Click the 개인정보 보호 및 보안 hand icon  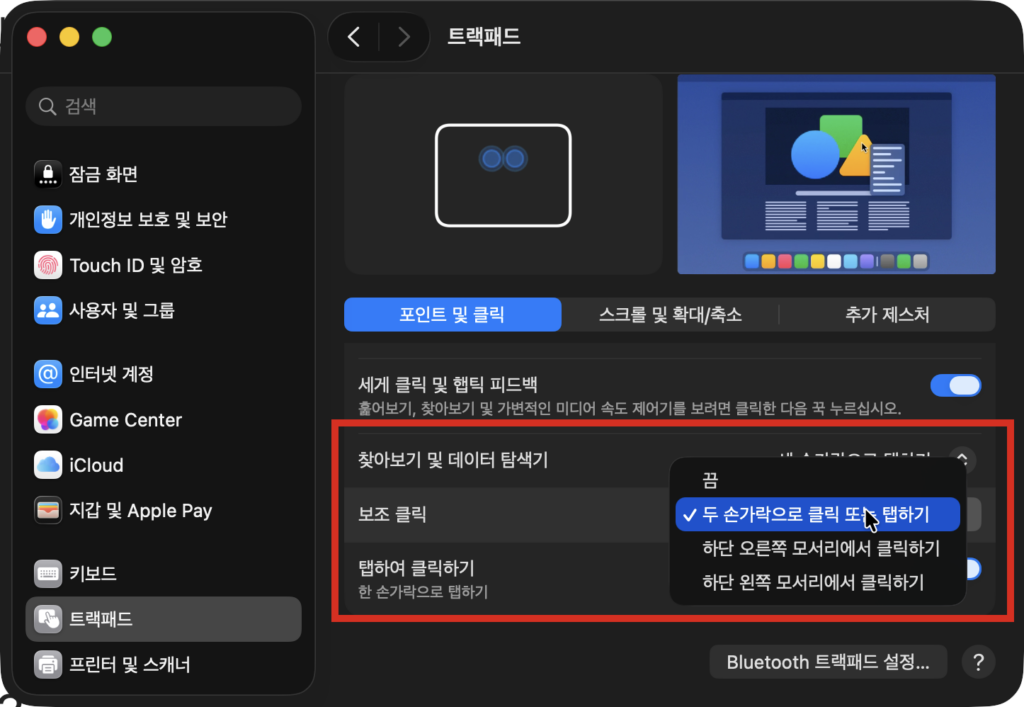(x=48, y=219)
